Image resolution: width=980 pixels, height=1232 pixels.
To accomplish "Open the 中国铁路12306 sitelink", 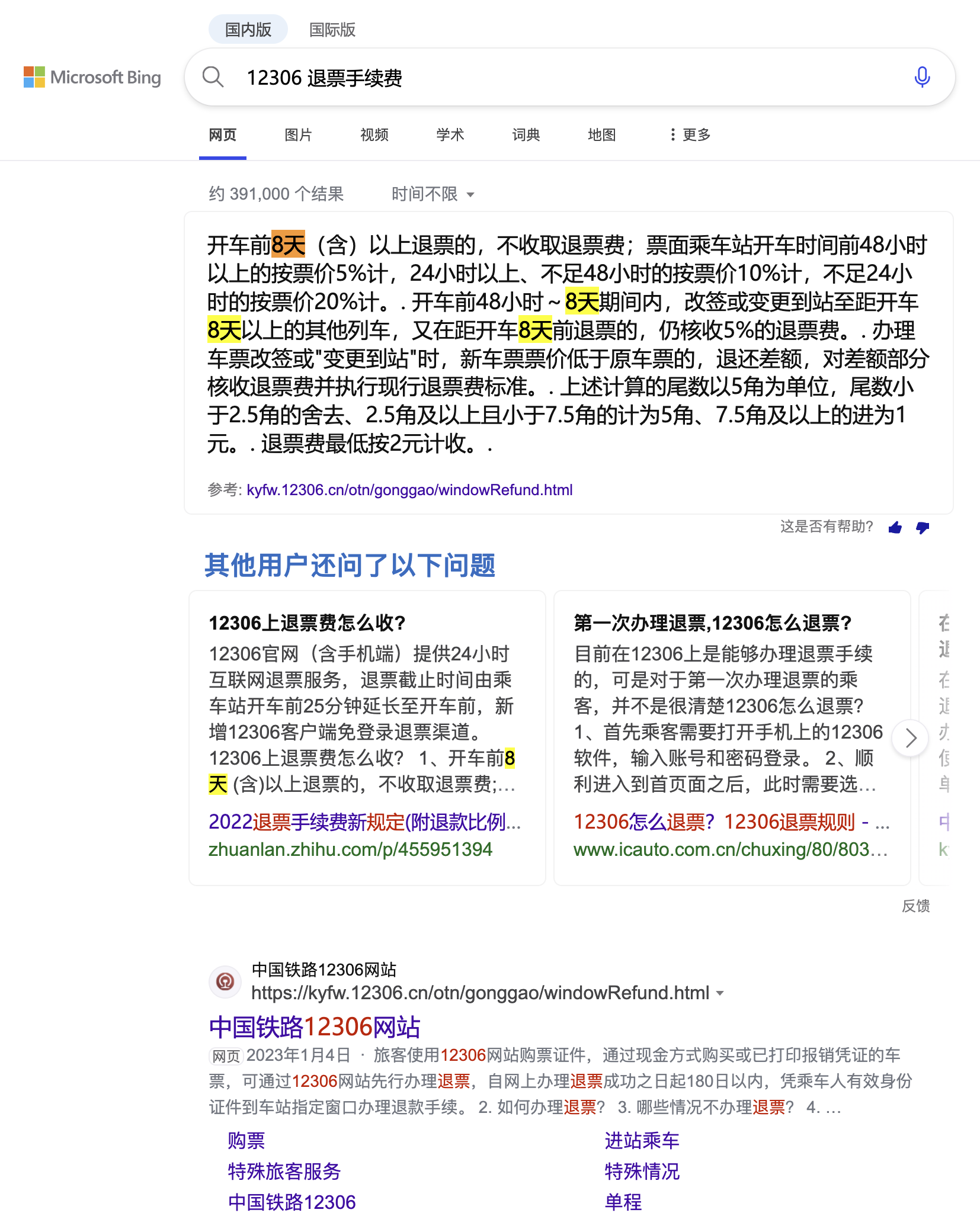I will pos(292,1202).
